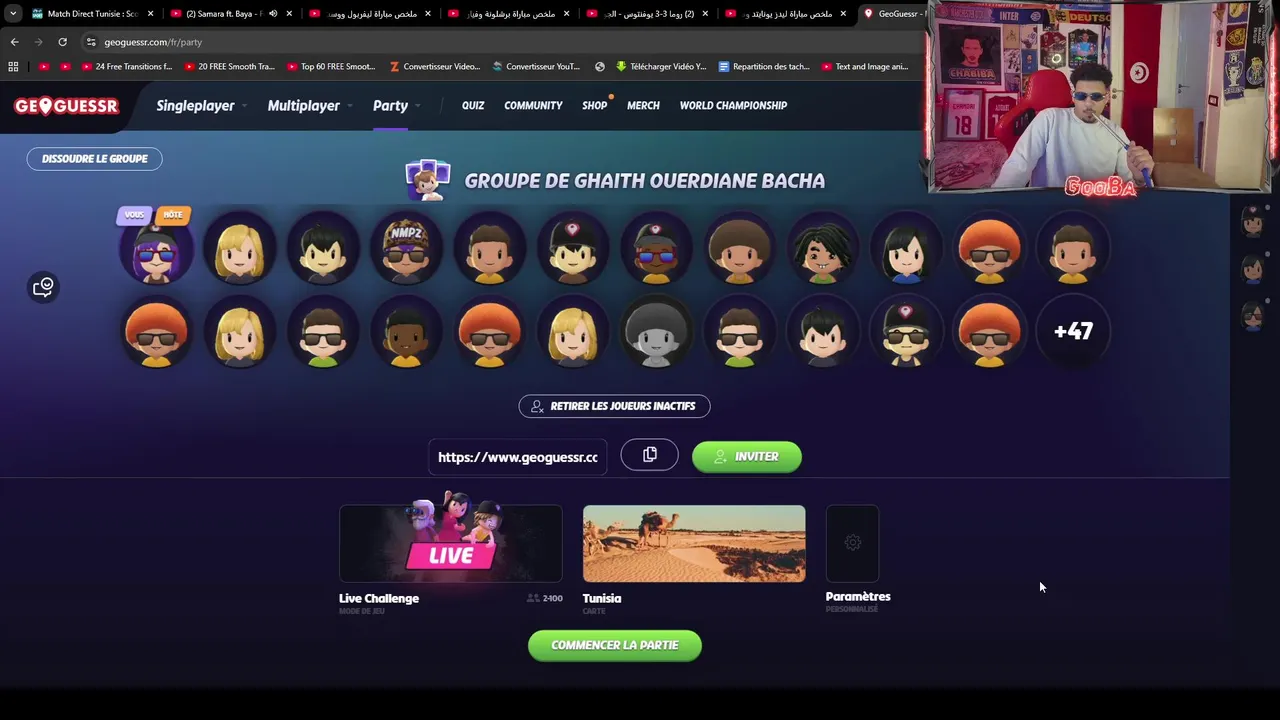Select the Live Challenge game mode card

point(451,543)
